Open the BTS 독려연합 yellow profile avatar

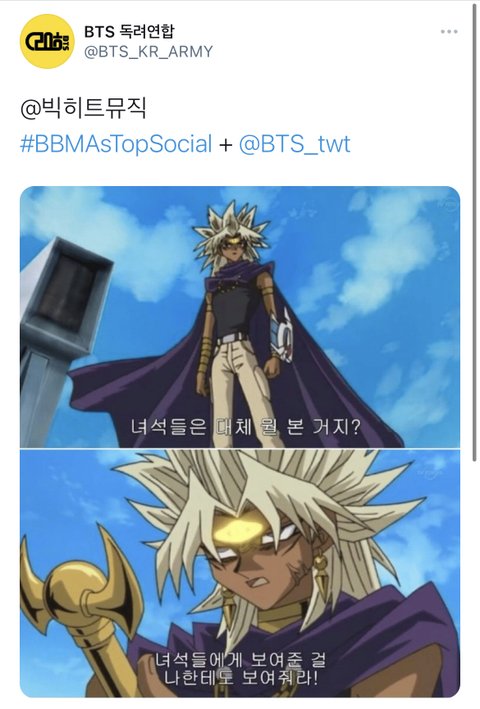[x=47, y=41]
